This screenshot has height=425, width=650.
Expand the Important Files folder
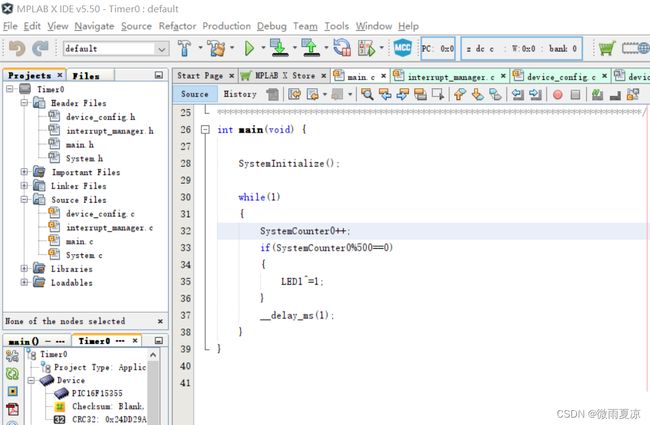tap(24, 171)
